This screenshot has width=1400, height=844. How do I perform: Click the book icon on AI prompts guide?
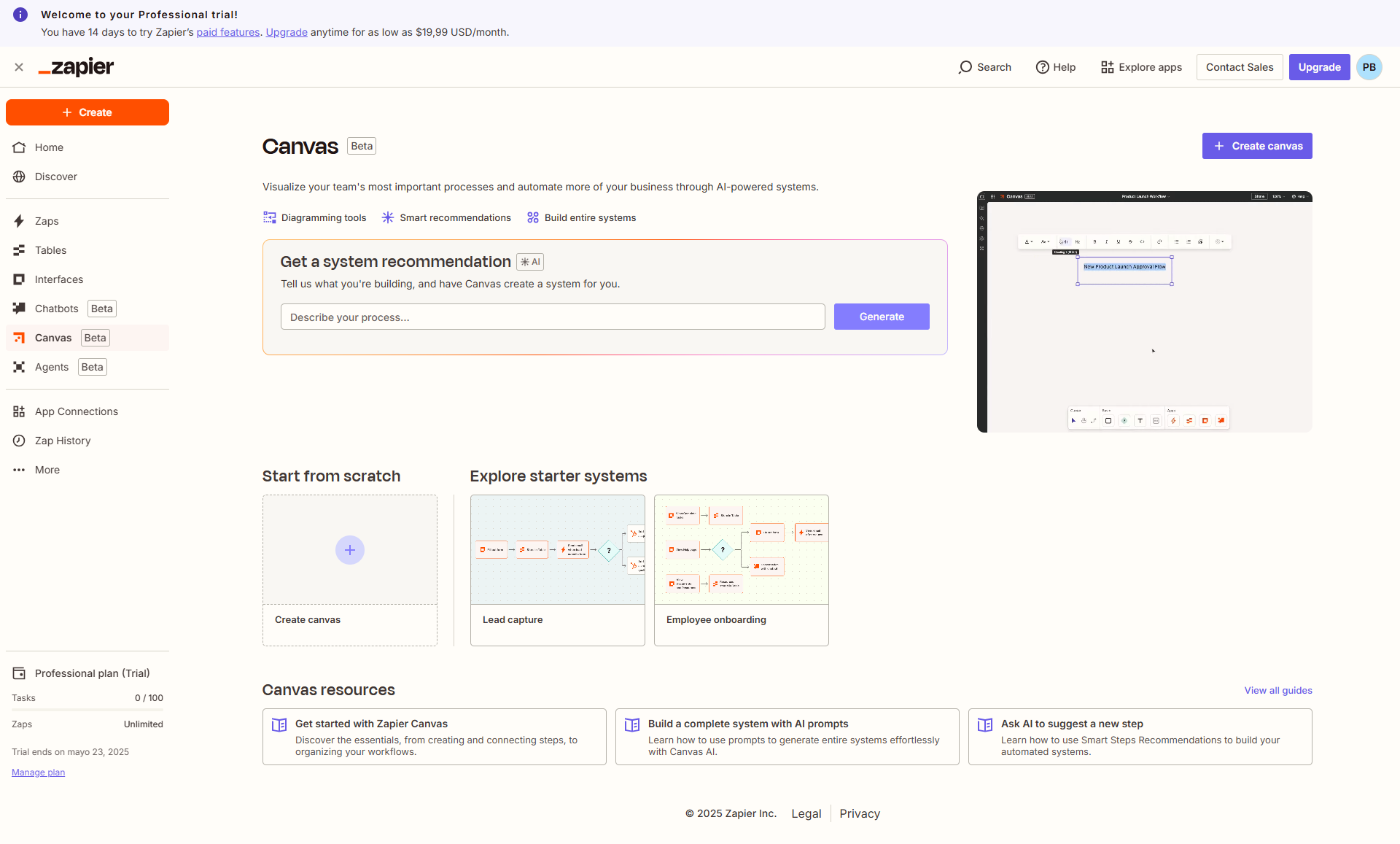[632, 725]
